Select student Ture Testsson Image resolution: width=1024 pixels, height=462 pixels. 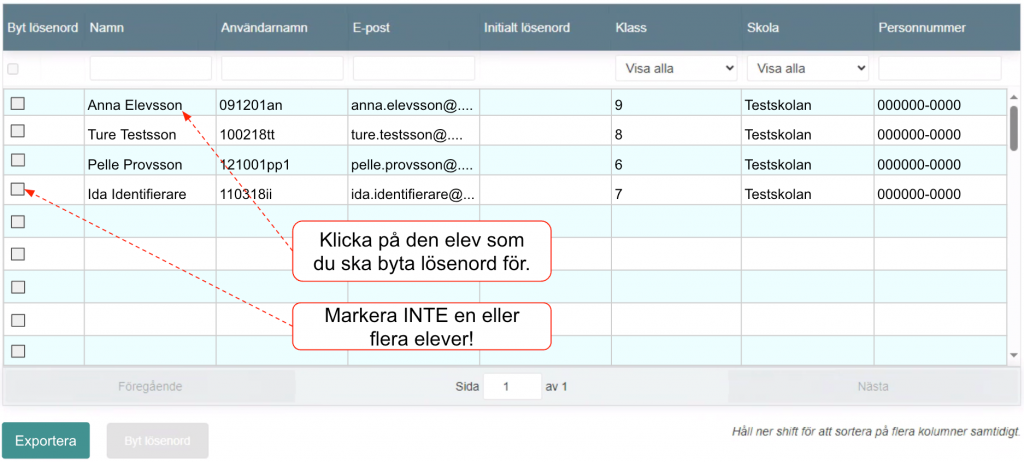pos(132,135)
